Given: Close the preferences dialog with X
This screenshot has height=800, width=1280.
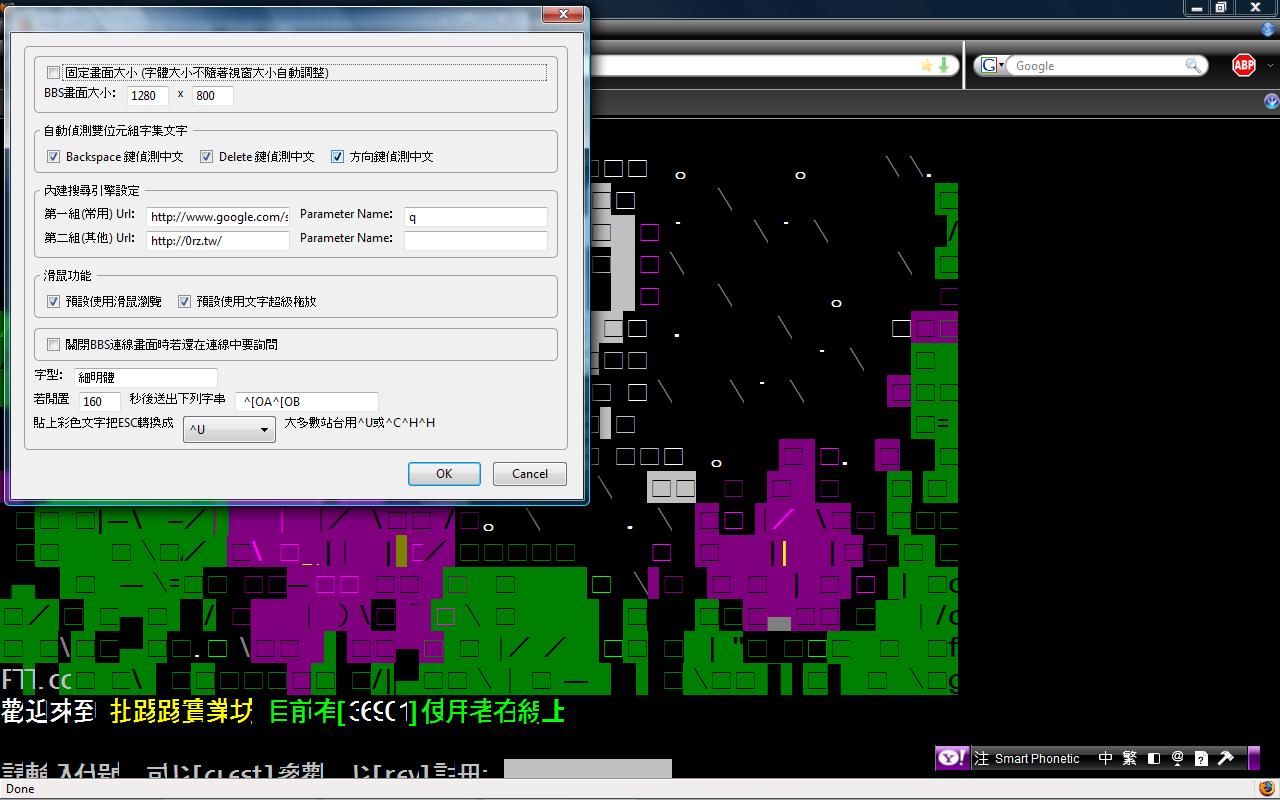Looking at the screenshot, I should tap(563, 14).
